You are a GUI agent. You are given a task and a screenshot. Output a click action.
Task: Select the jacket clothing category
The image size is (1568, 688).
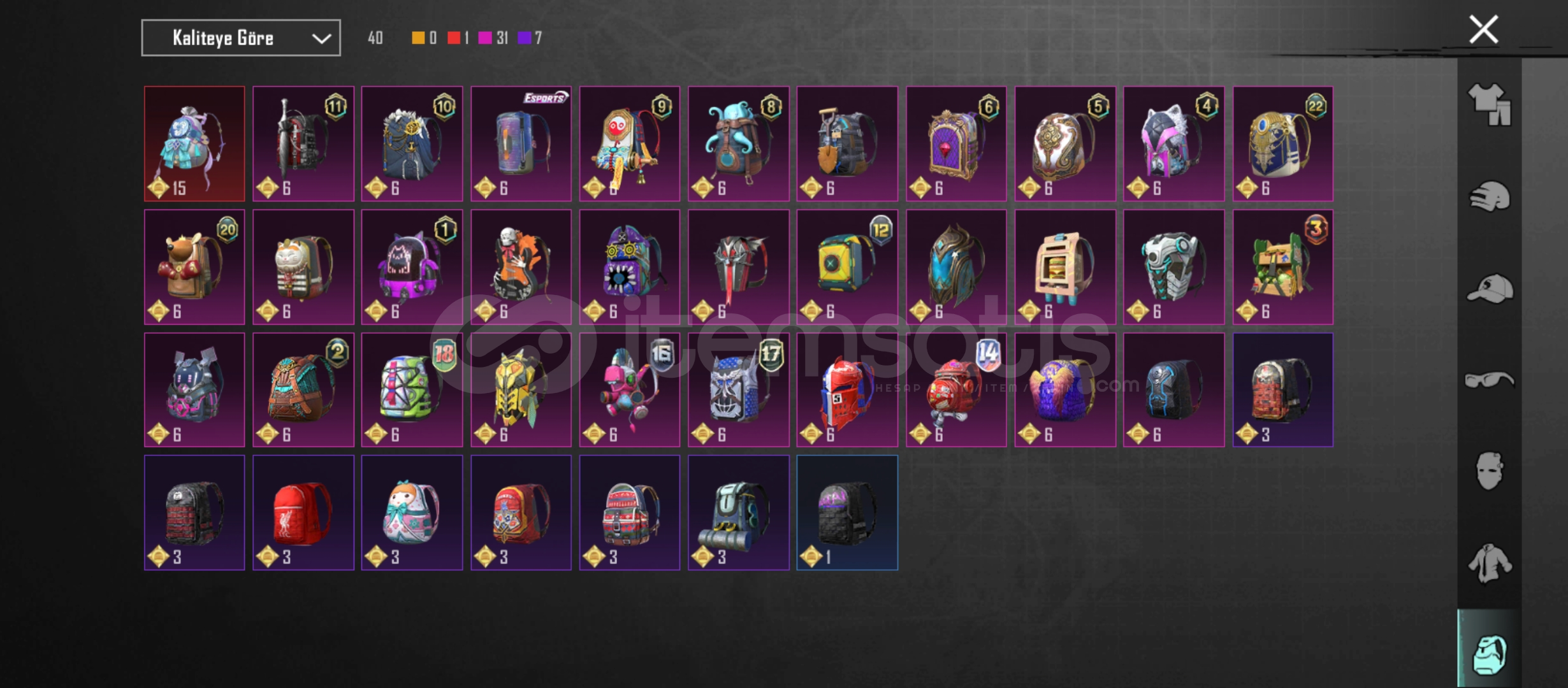click(x=1490, y=563)
